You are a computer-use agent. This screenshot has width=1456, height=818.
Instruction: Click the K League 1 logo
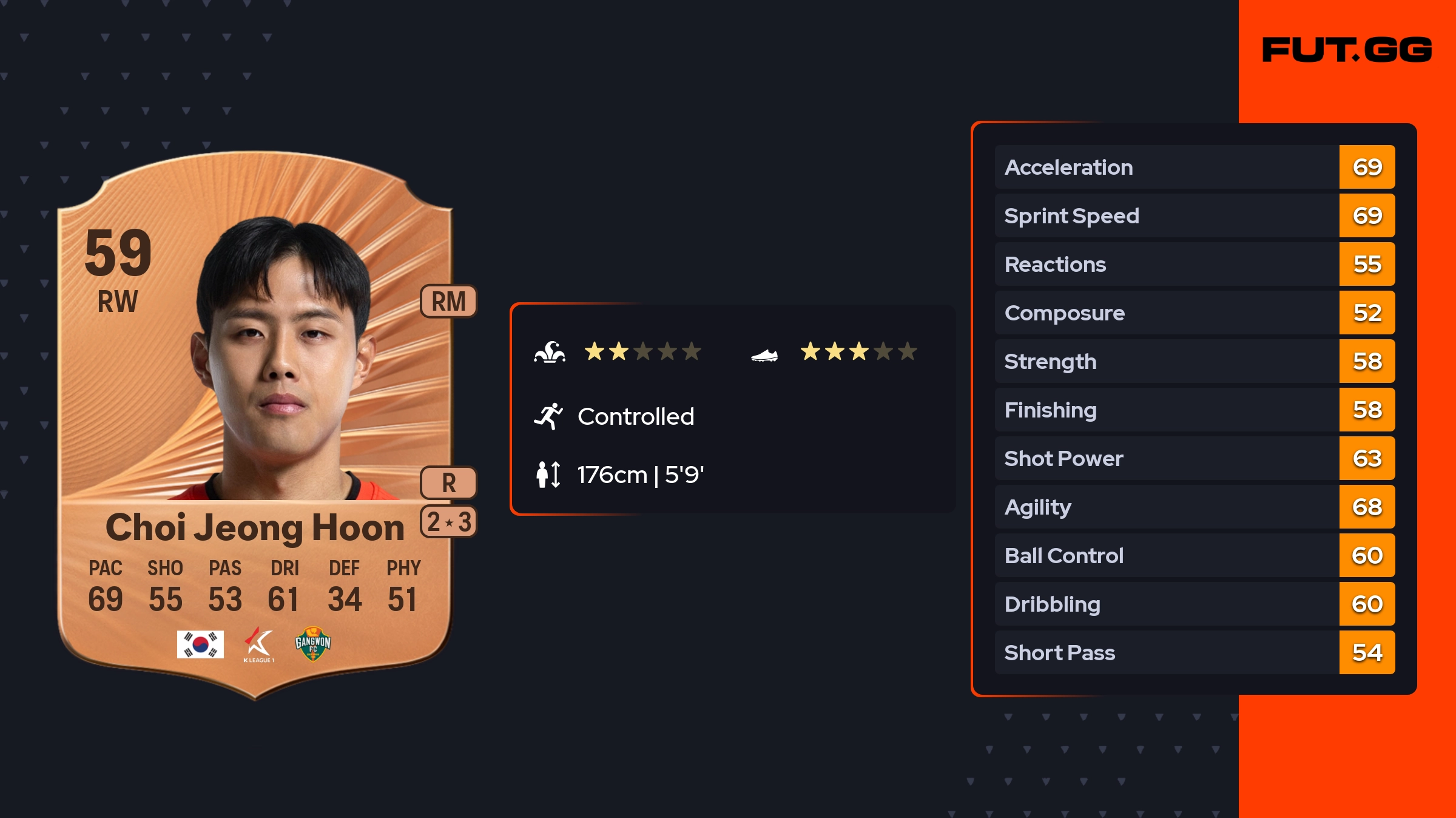tap(258, 644)
